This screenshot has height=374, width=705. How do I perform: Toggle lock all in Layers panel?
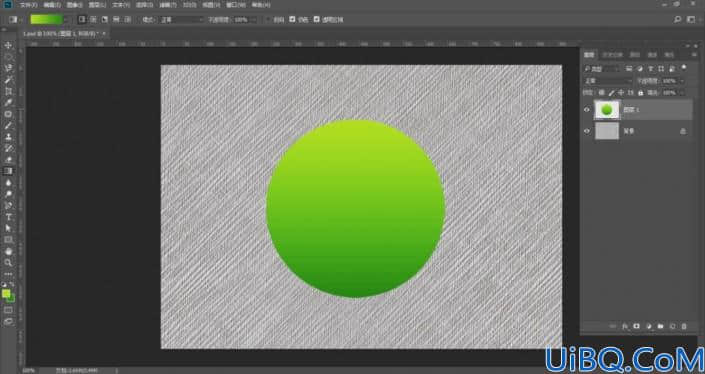(641, 93)
